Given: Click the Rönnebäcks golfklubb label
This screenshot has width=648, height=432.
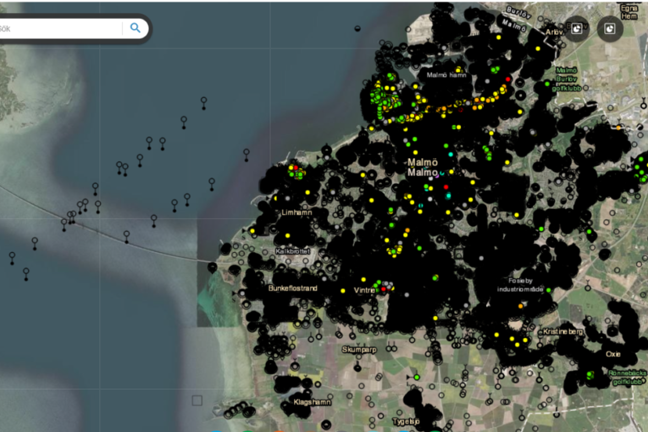Looking at the screenshot, I should tap(627, 377).
